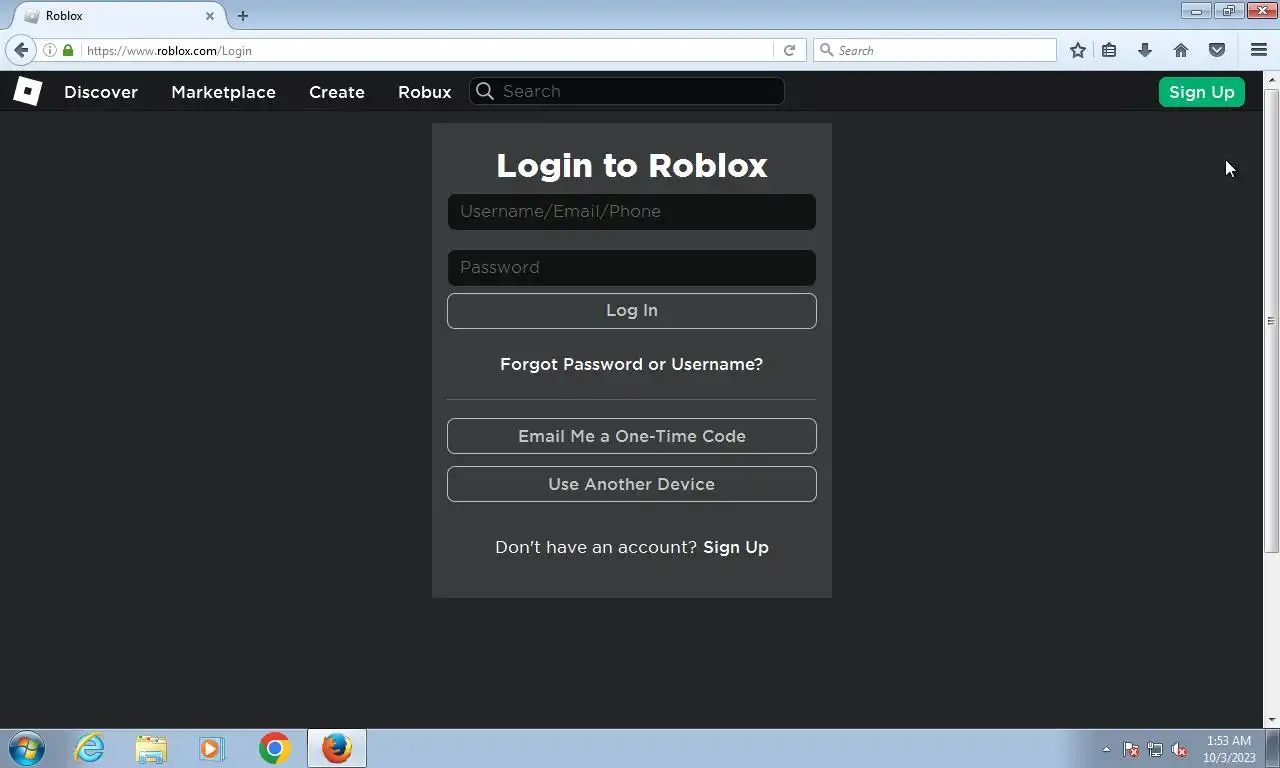
Task: Open File Explorer from taskbar
Action: [151, 748]
